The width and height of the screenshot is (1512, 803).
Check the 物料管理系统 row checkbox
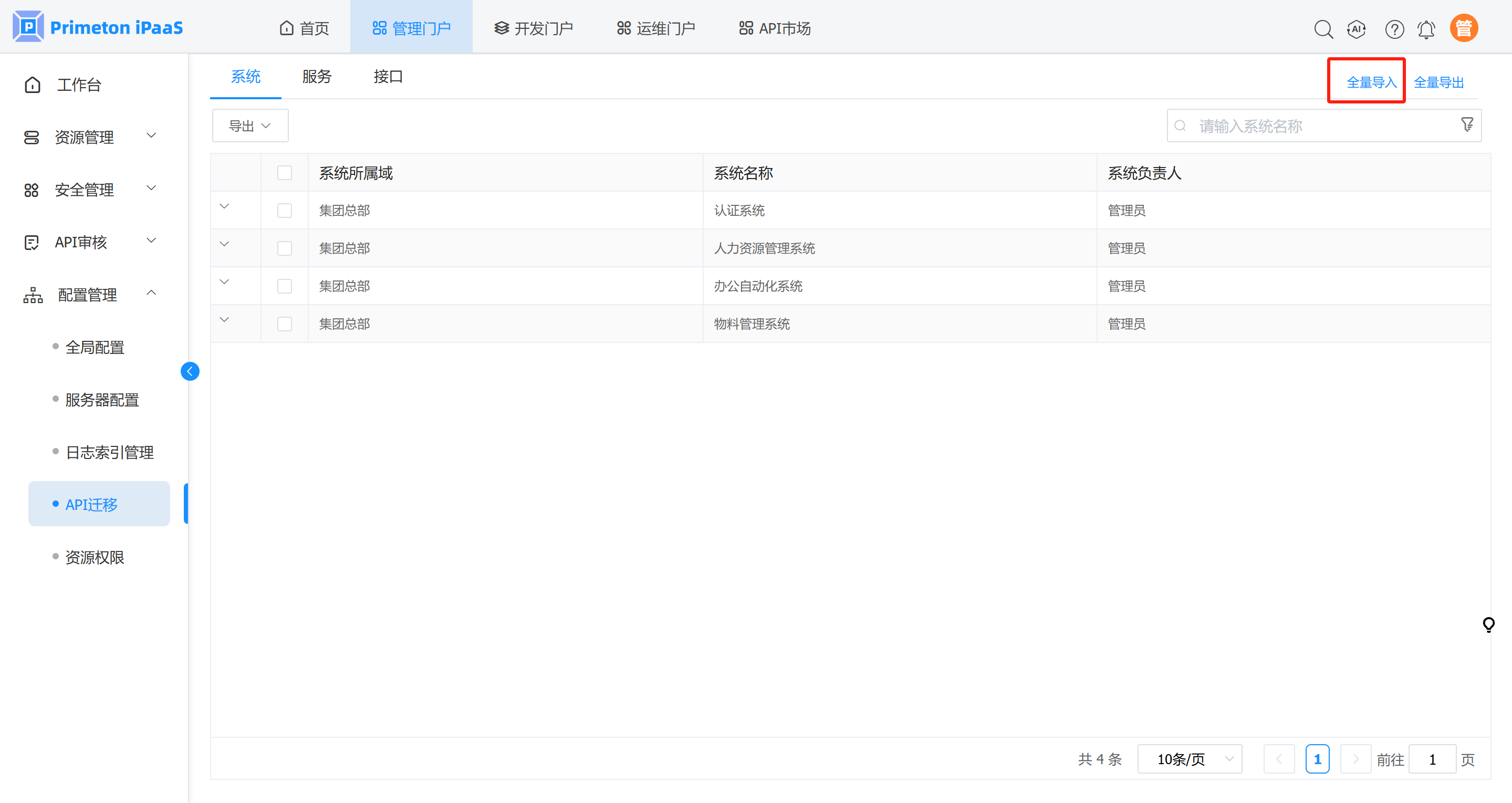click(x=285, y=324)
